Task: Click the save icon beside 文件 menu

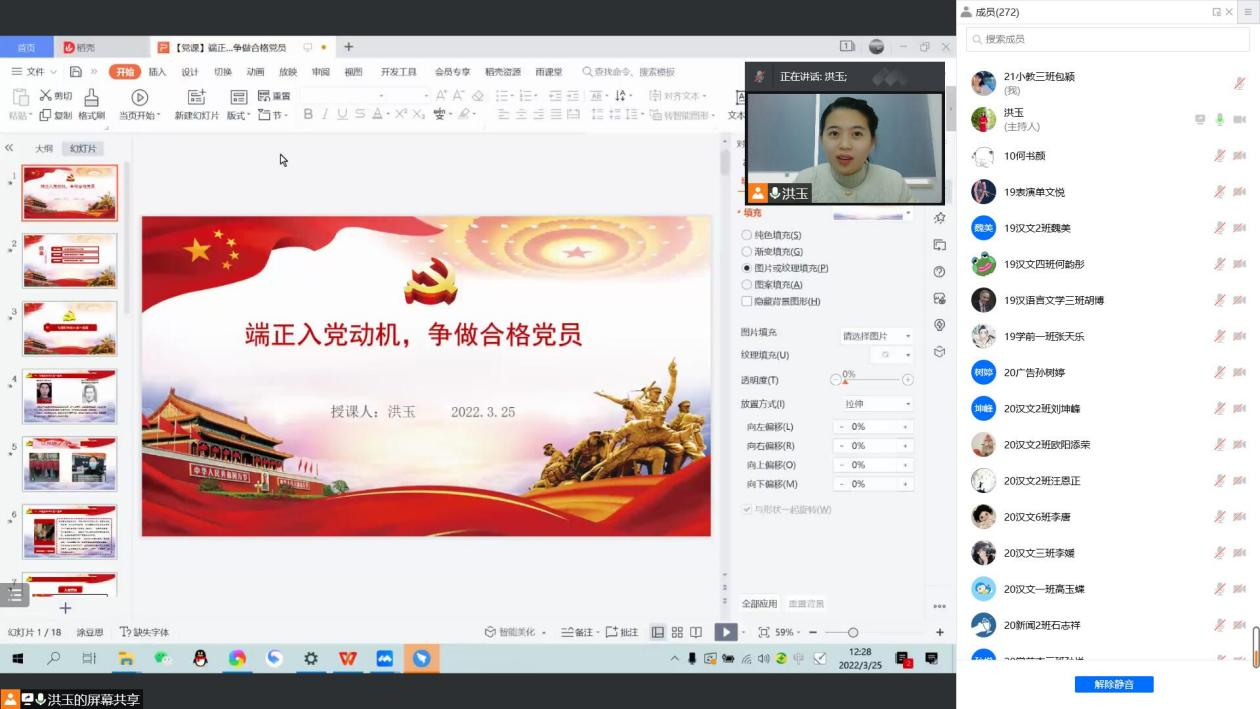Action: click(75, 72)
